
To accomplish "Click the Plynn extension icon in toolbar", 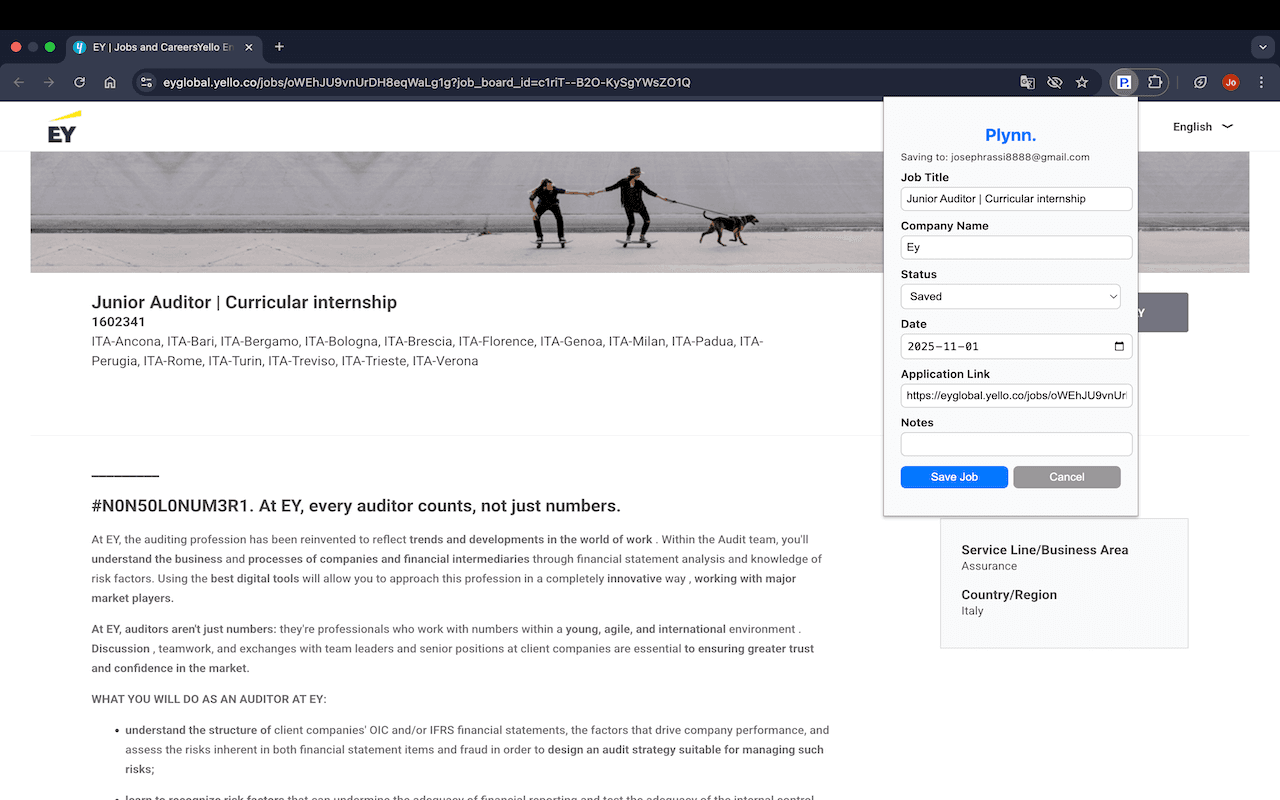I will click(x=1124, y=82).
